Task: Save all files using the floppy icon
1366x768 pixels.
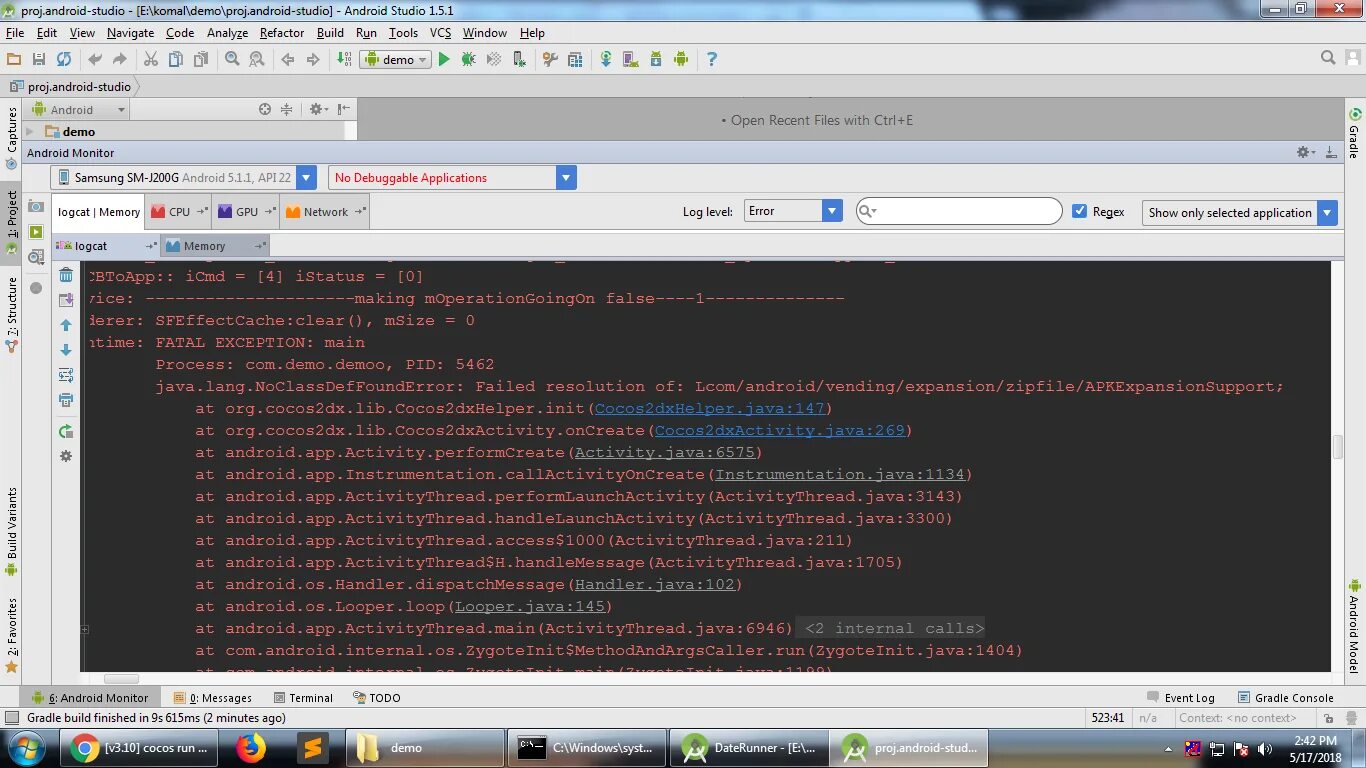Action: click(x=39, y=60)
